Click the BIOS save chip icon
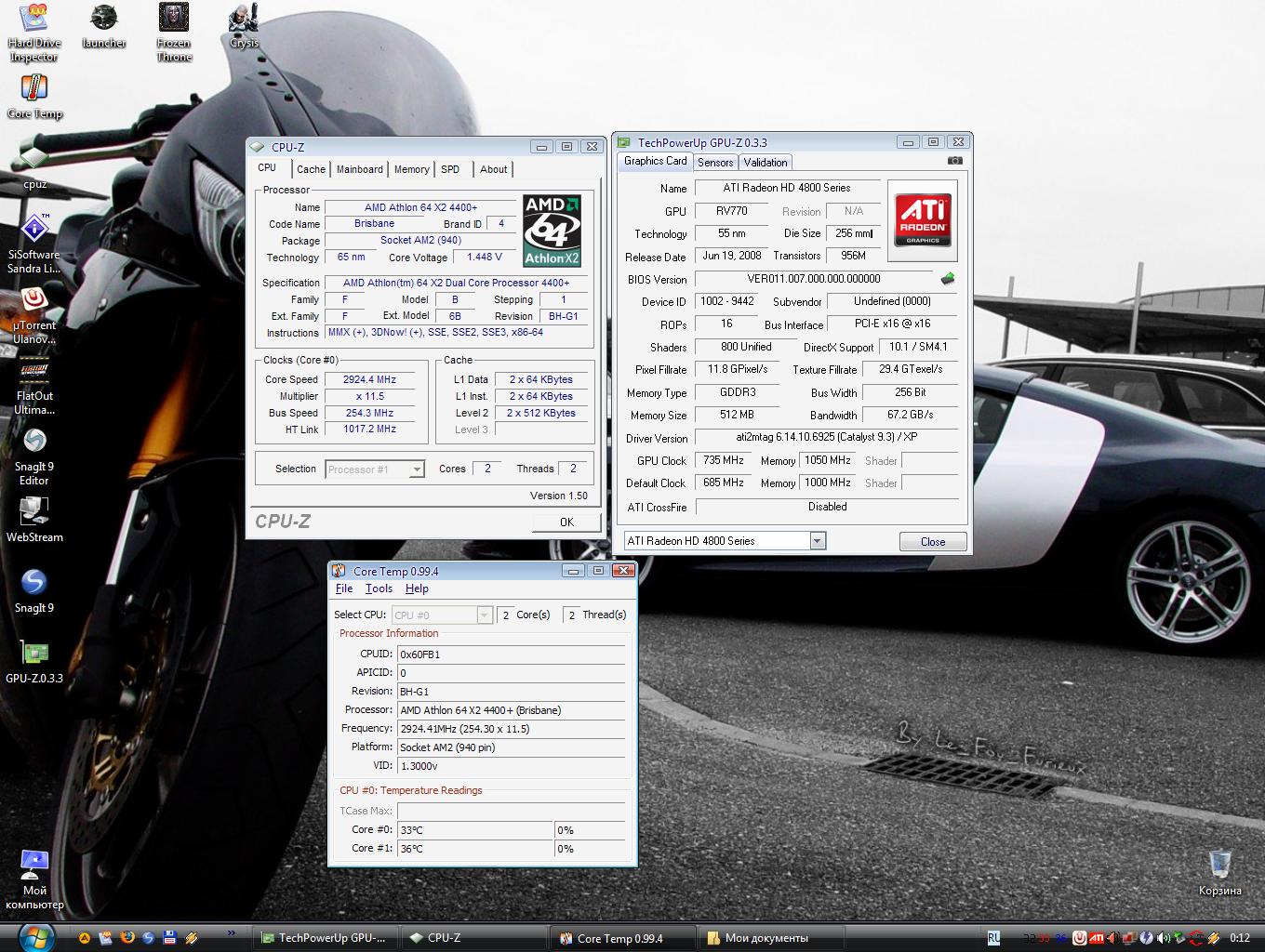 [x=947, y=279]
